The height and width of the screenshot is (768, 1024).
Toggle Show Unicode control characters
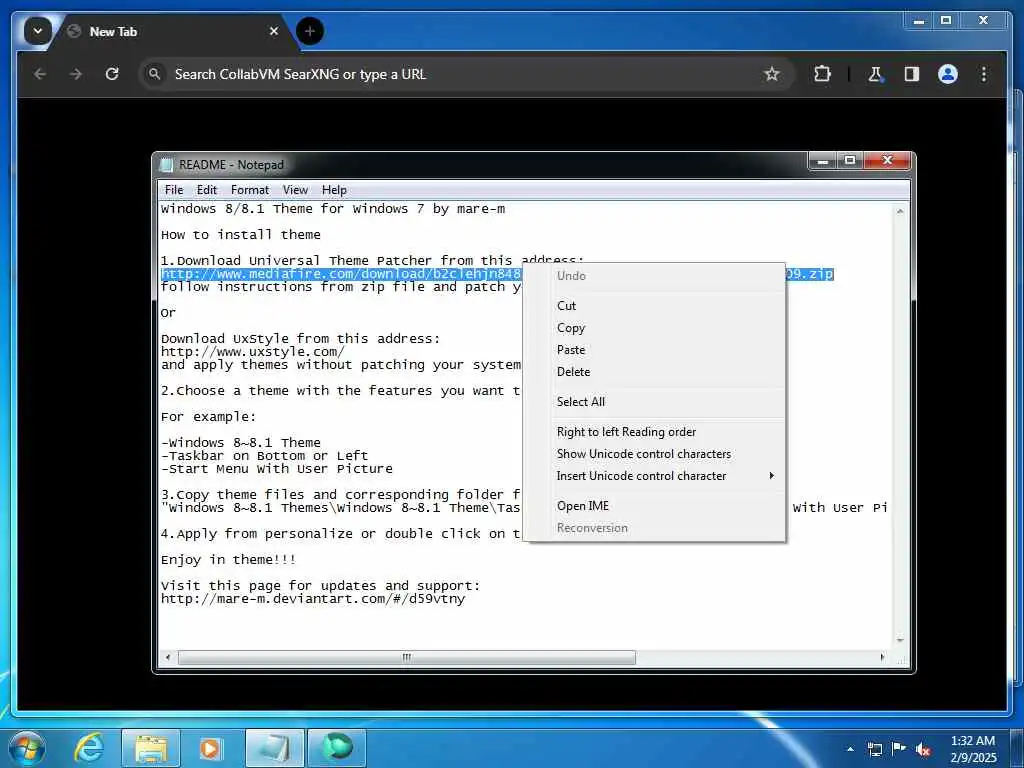click(x=654, y=454)
